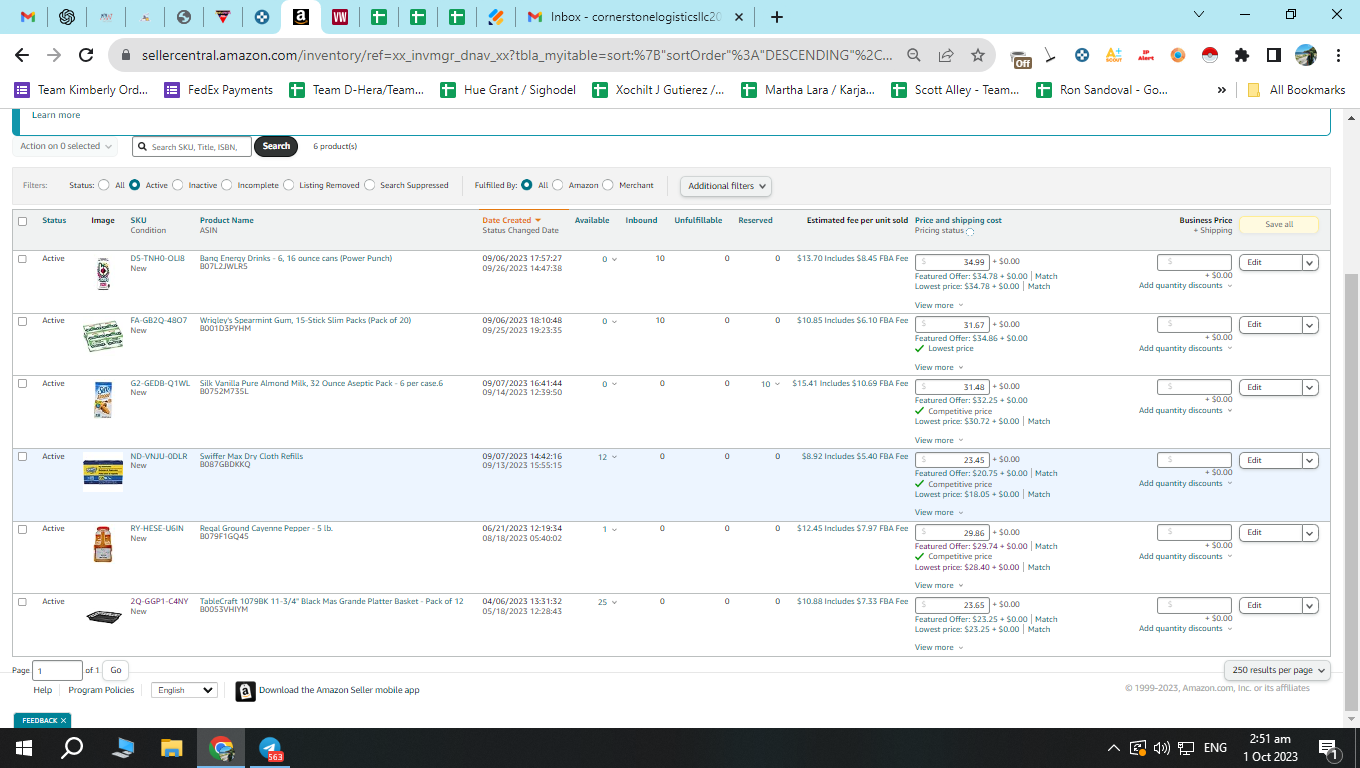Expand Add quantity discounts for Silk Almond Milk
Screen dimensions: 1360x768
(1185, 411)
